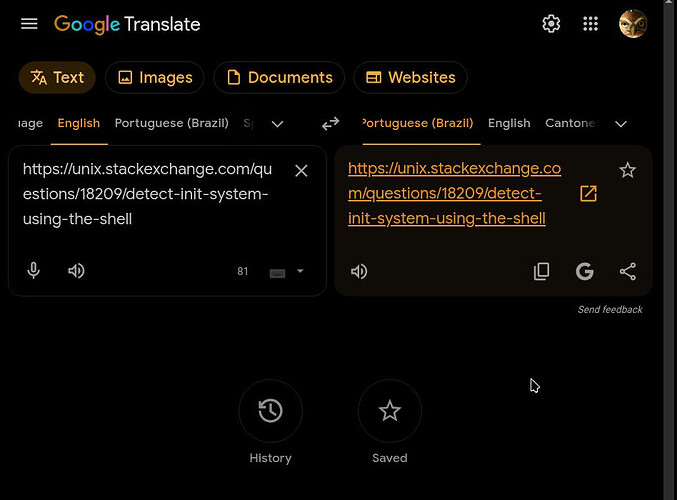The height and width of the screenshot is (500, 677).
Task: Open the Google apps grid
Action: (590, 24)
